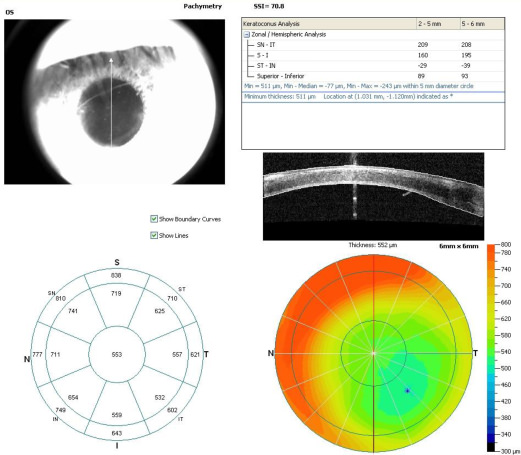
Task: Click the eye camera image scan arrow
Action: tap(111, 102)
